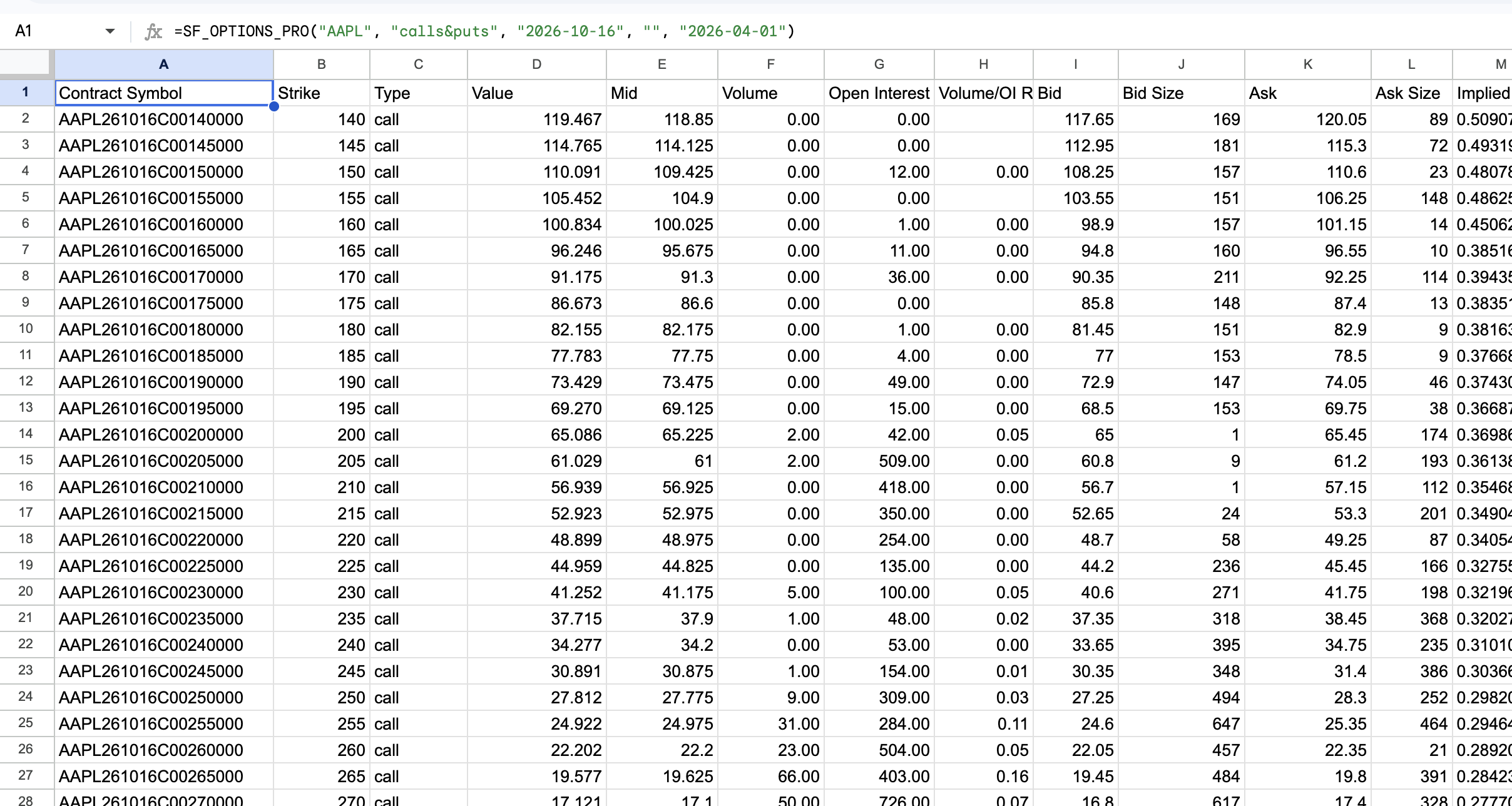Viewport: 1512px width, 806px height.
Task: Select row 27 header
Action: (x=26, y=775)
